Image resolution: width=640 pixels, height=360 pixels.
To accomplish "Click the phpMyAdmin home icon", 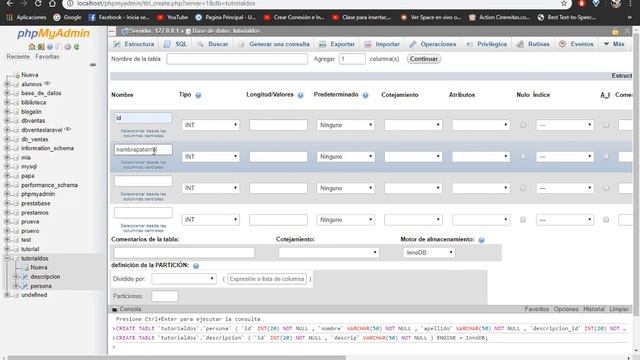I will click(x=32, y=47).
